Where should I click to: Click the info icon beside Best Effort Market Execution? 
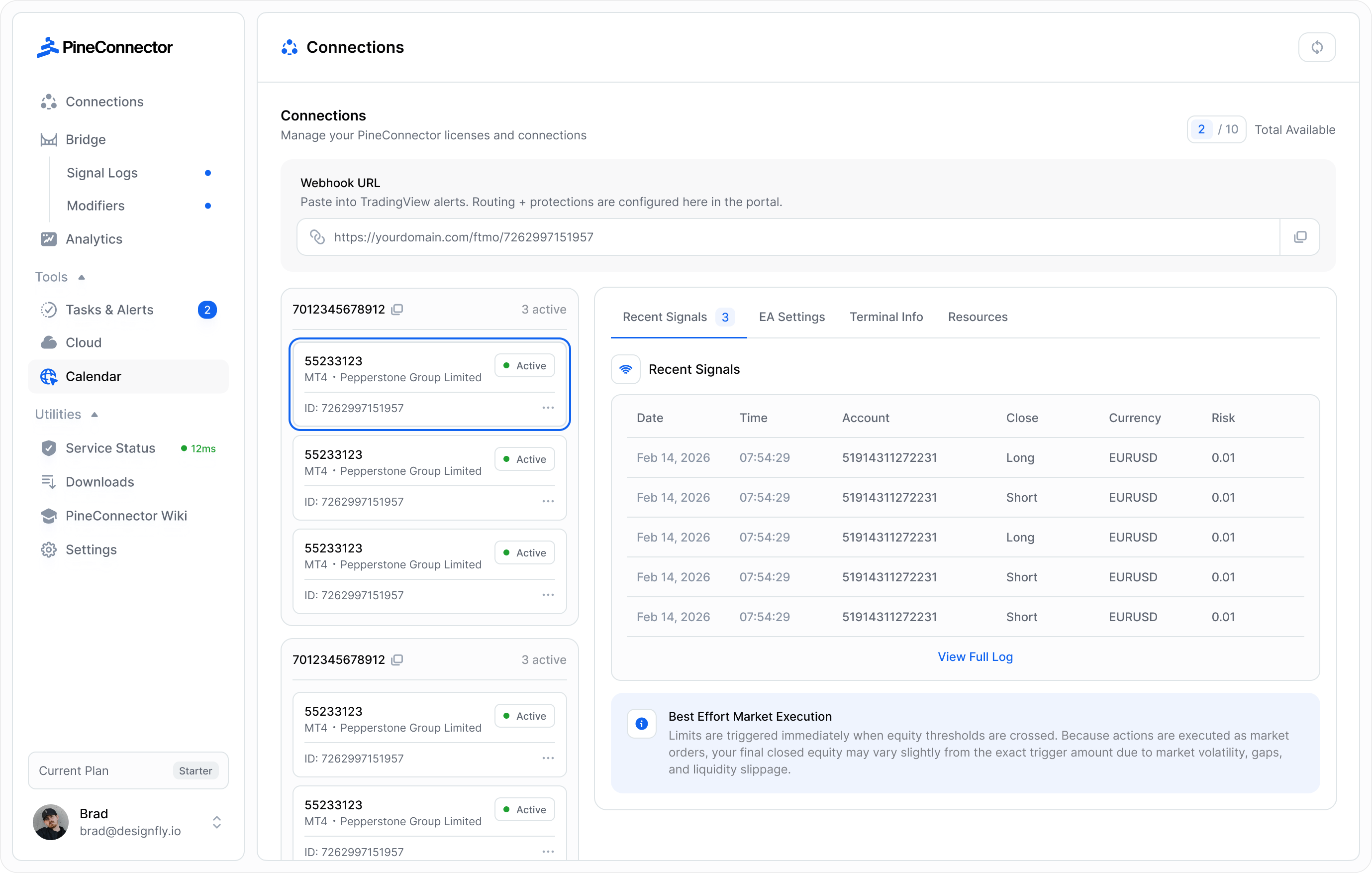click(641, 724)
